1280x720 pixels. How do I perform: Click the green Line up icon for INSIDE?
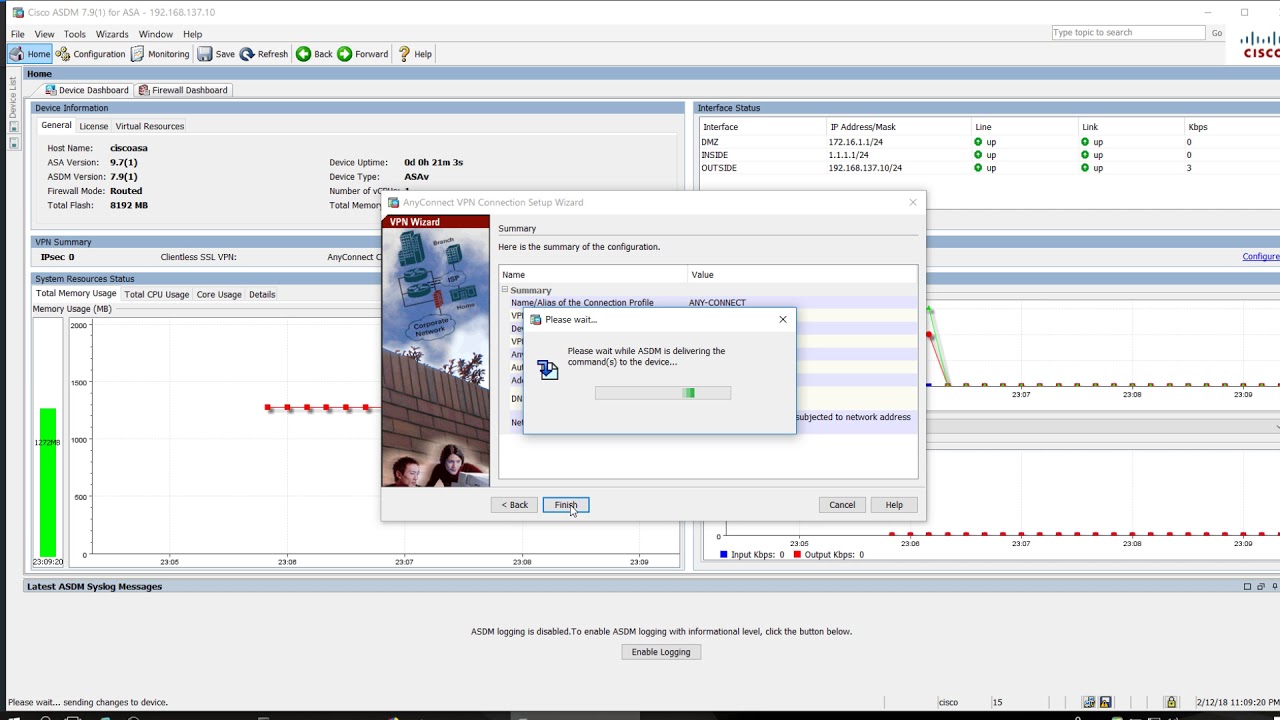coord(978,155)
